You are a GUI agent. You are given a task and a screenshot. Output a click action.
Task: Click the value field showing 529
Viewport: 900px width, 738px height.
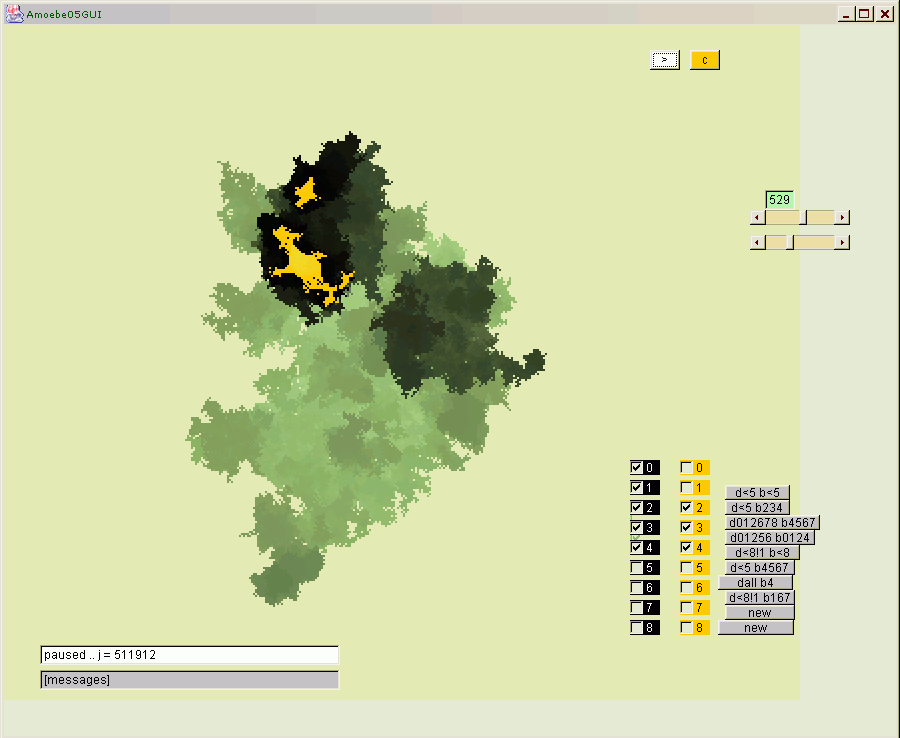tap(779, 200)
